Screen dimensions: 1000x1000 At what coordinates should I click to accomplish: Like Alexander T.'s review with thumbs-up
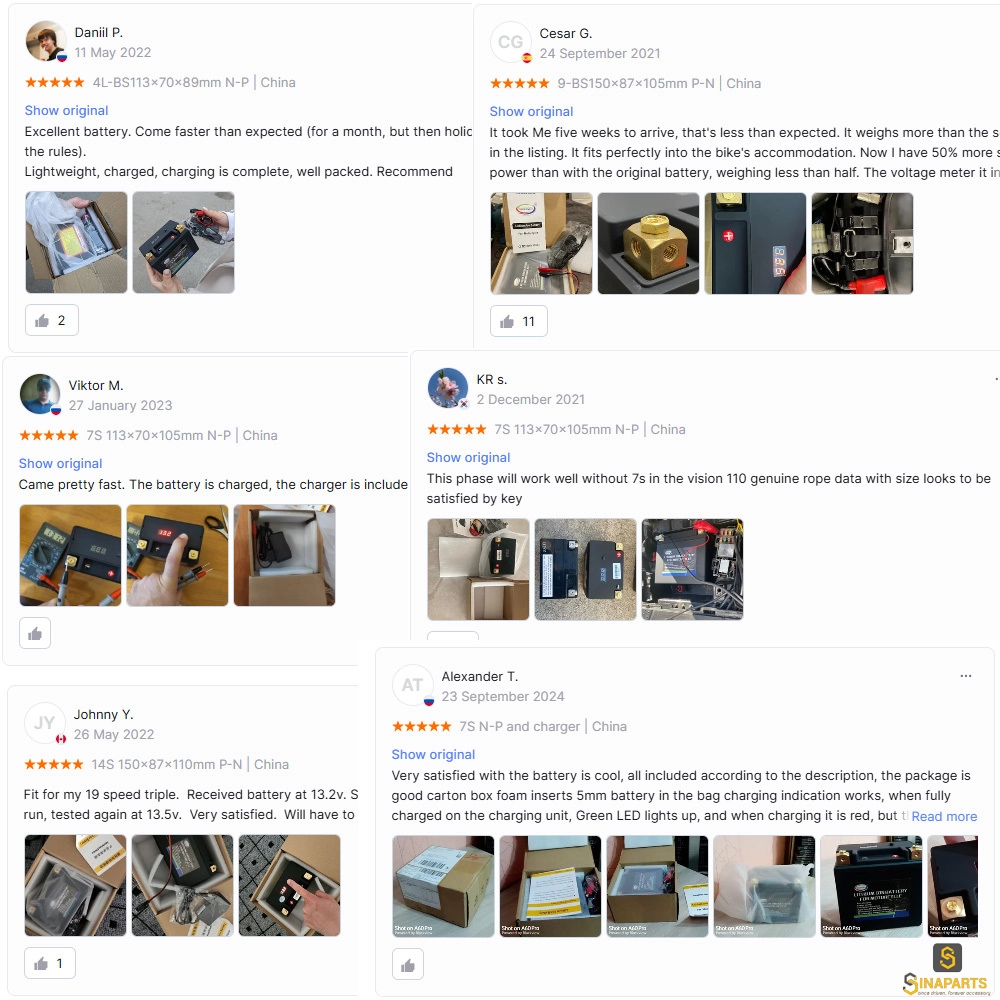tap(408, 966)
